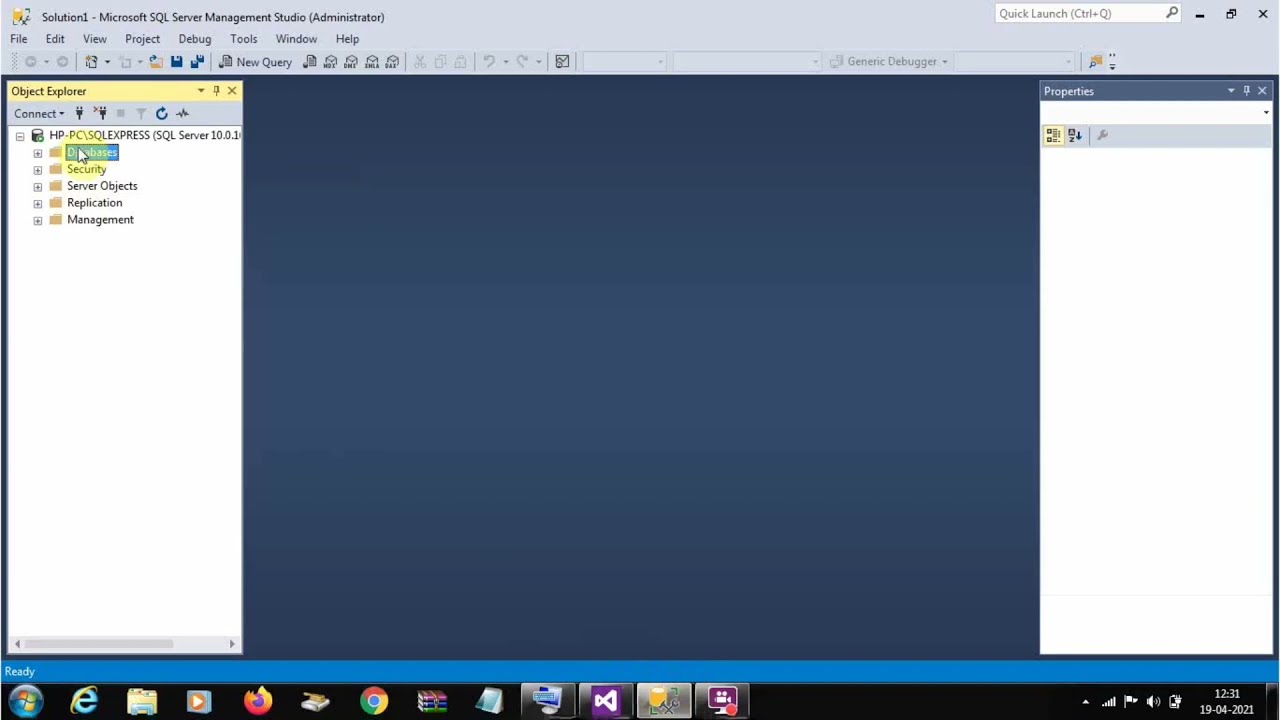Click the Find in Files toolbar icon
This screenshot has height=720, width=1280.
click(x=1095, y=61)
